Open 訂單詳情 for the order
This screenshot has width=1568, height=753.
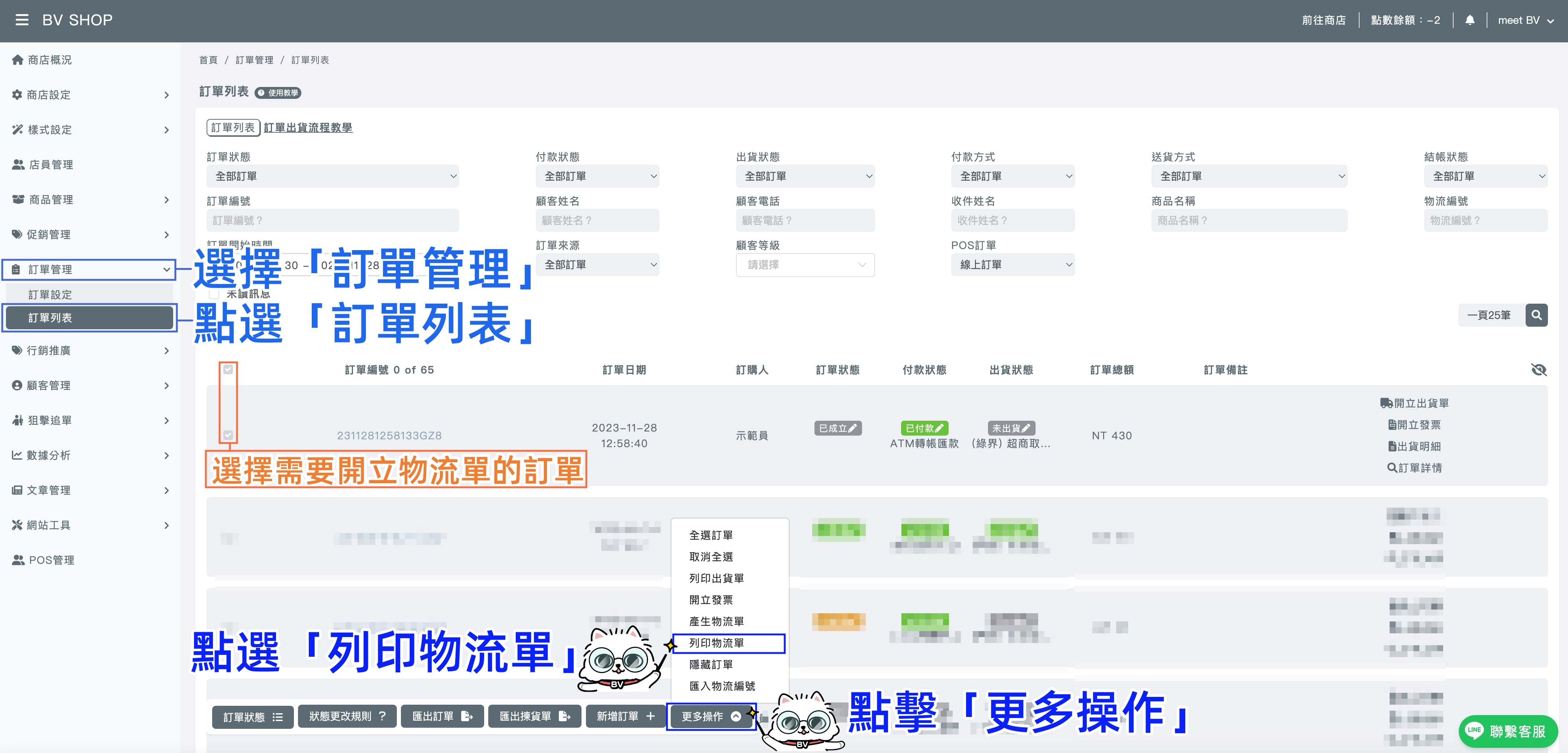[x=1414, y=468]
